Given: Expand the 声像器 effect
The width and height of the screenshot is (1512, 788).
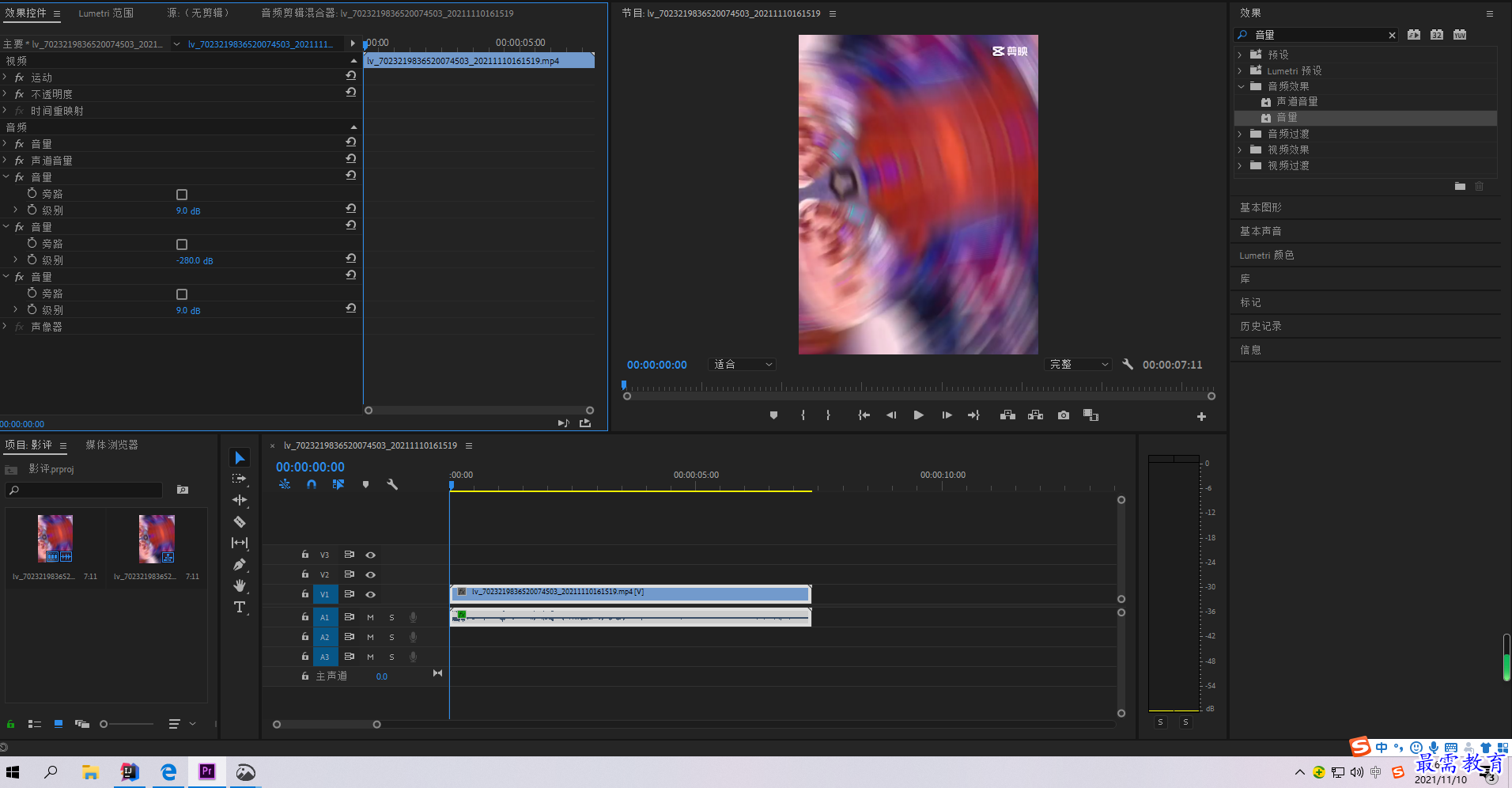Looking at the screenshot, I should (6, 327).
